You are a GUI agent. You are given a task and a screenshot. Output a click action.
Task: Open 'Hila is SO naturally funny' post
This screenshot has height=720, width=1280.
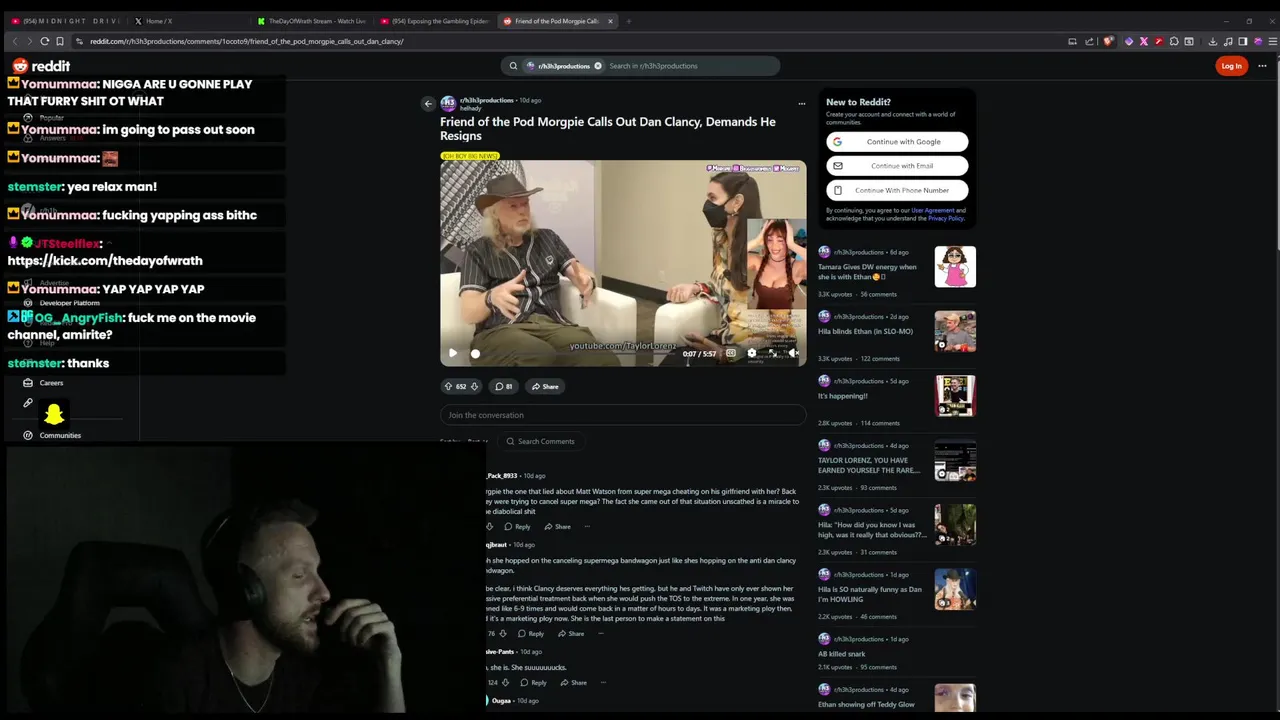[870, 594]
